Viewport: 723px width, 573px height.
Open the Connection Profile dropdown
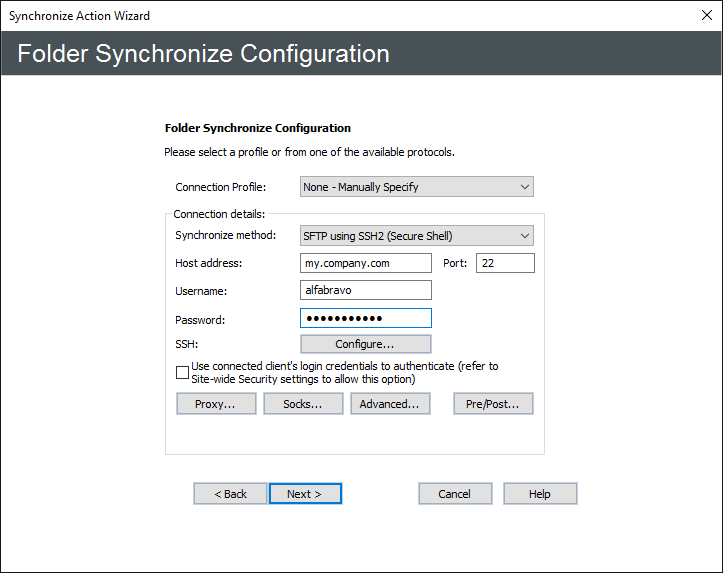416,187
